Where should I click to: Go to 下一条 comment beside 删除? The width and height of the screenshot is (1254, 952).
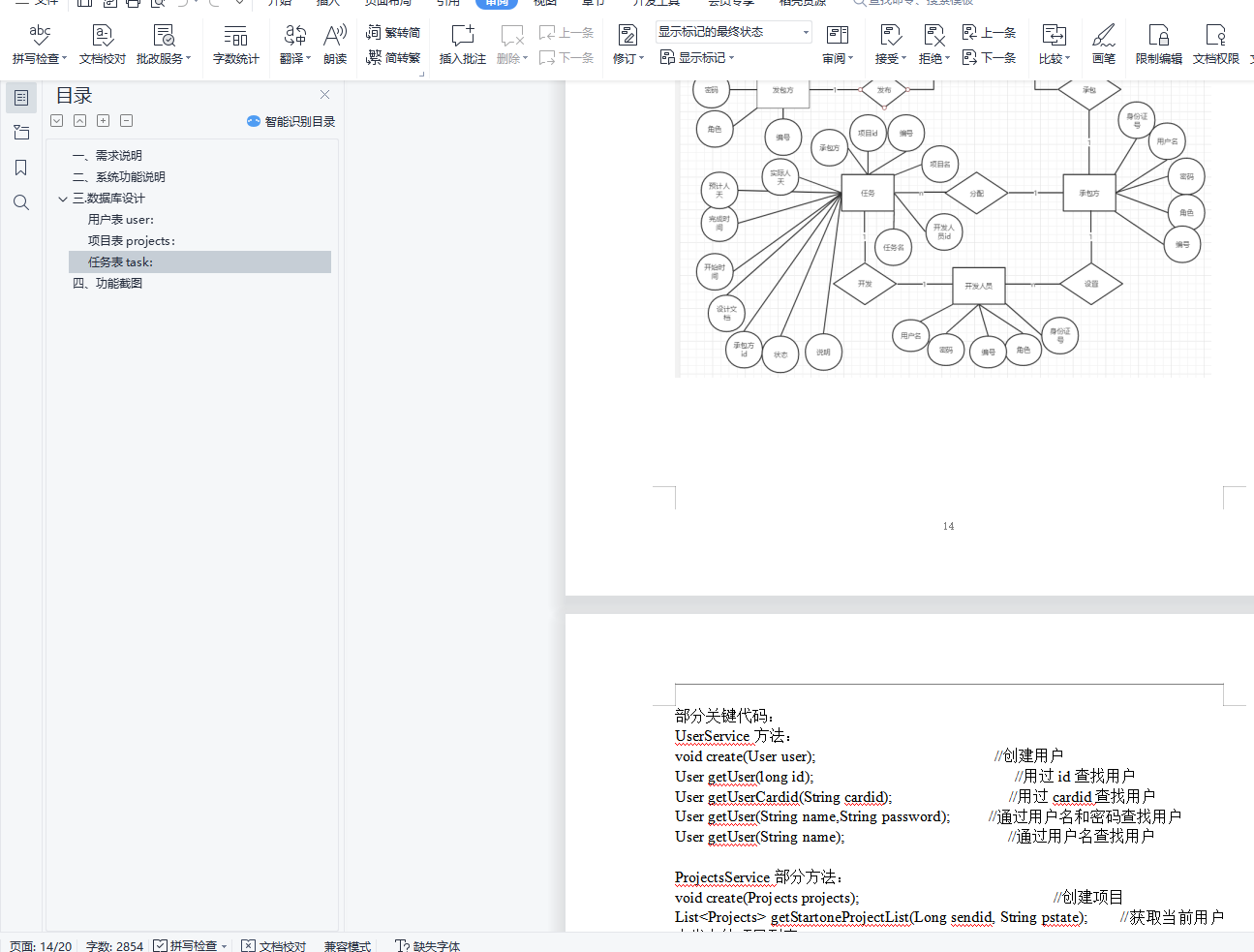point(566,57)
